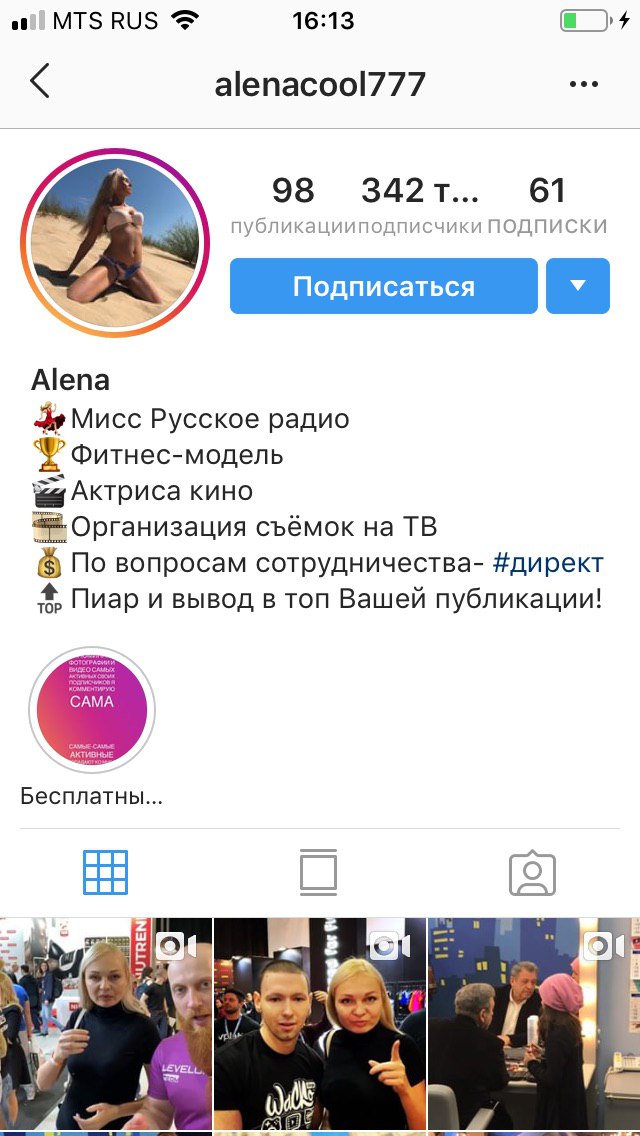Image resolution: width=640 pixels, height=1136 pixels.
Task: Open the #директ hashtag link
Action: 548,563
